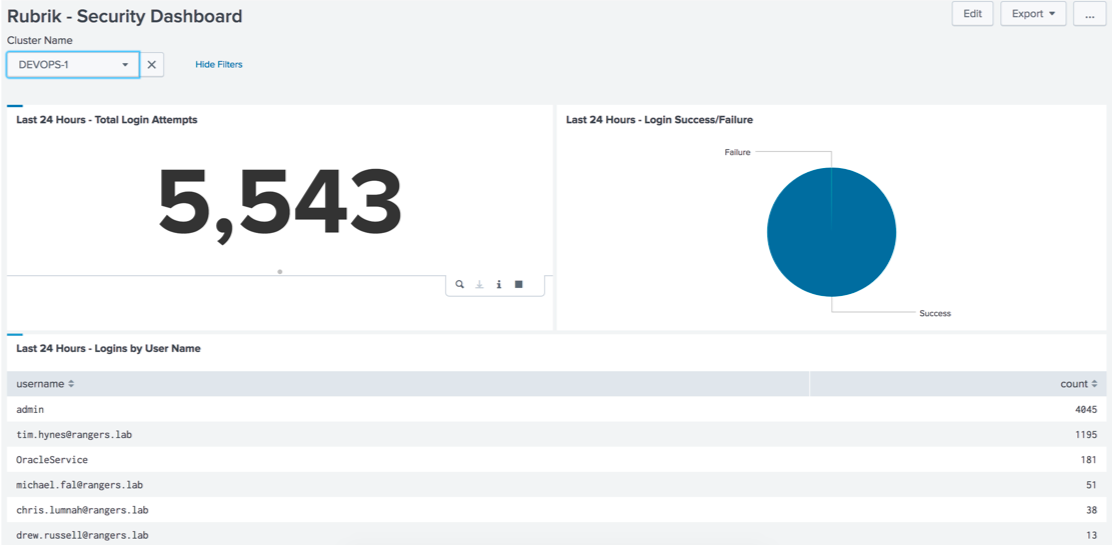
Task: Click the blue Success pie slice
Action: pos(831,232)
